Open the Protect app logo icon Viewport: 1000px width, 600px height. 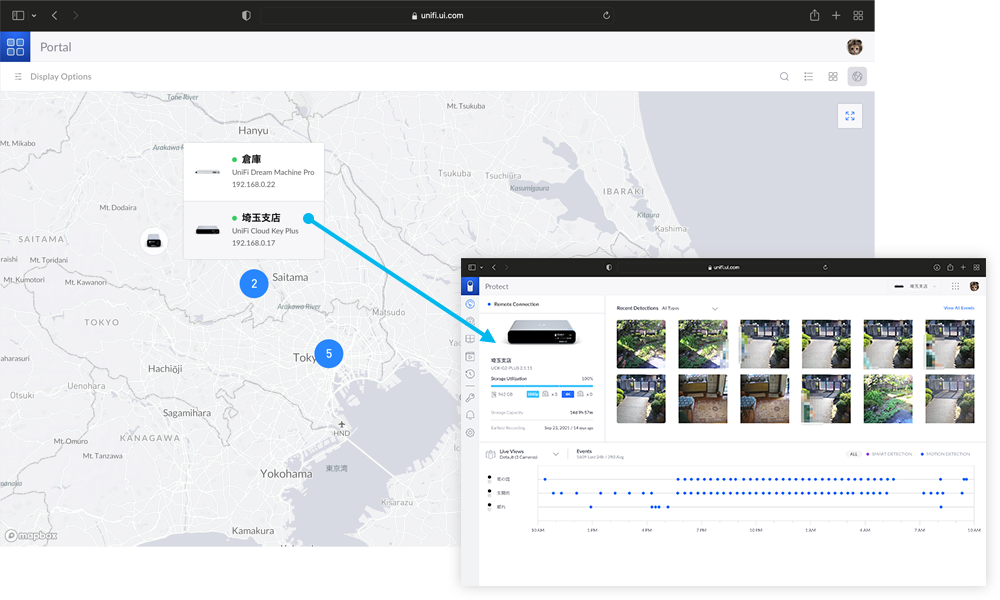pyautogui.click(x=470, y=286)
